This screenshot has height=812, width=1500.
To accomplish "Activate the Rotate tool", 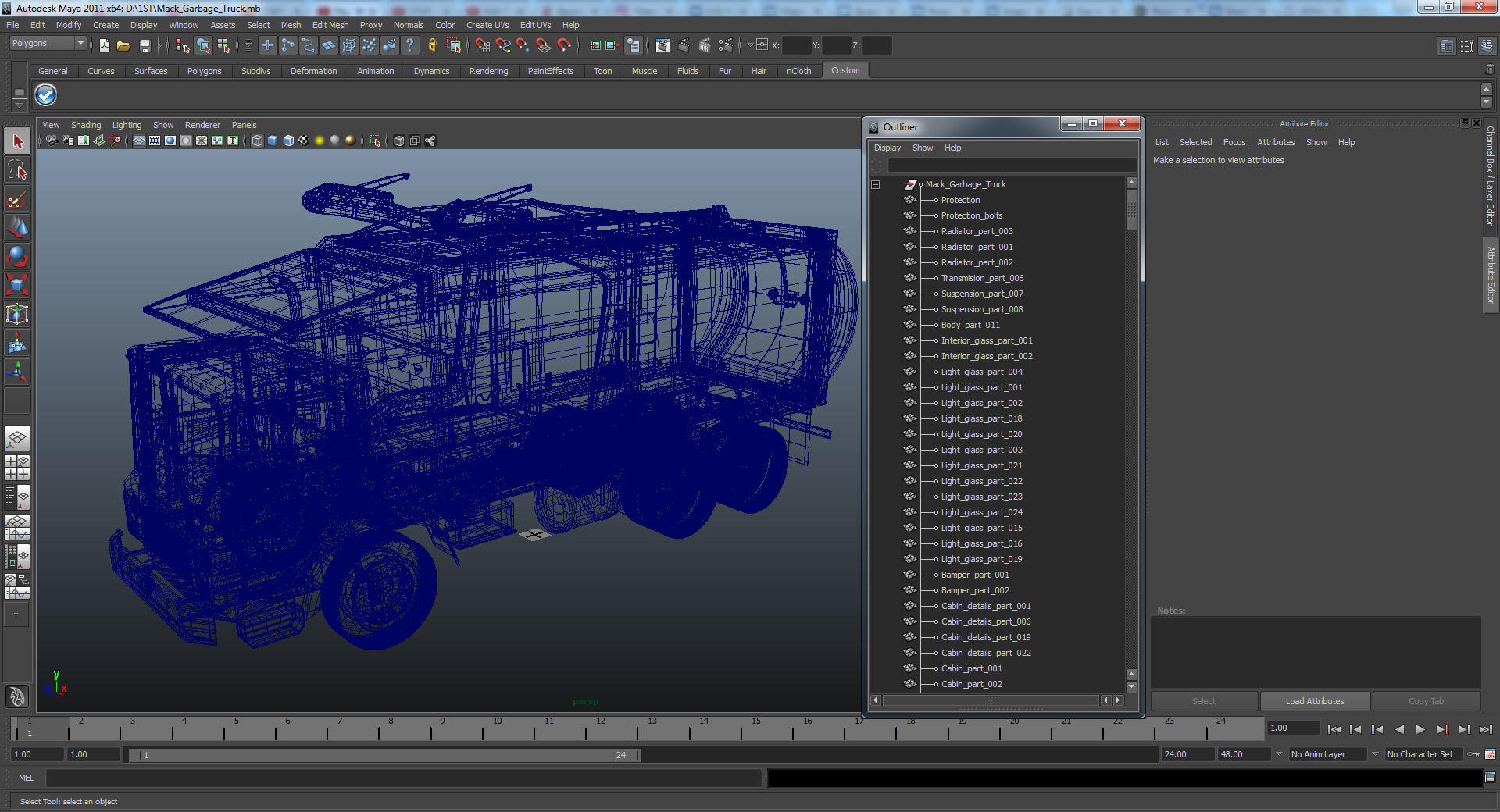I will (17, 257).
